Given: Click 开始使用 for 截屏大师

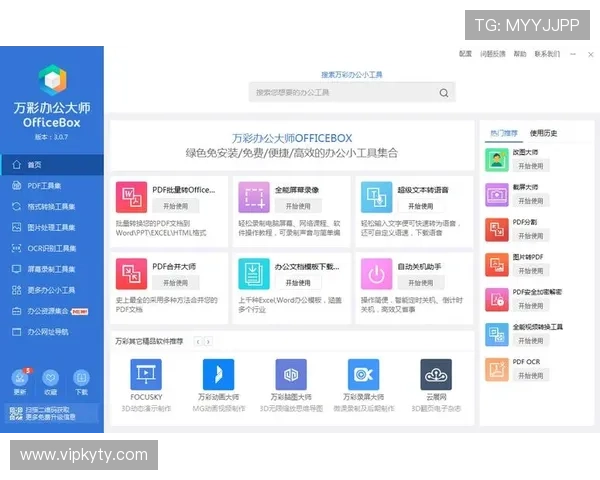Looking at the screenshot, I should pos(531,201).
